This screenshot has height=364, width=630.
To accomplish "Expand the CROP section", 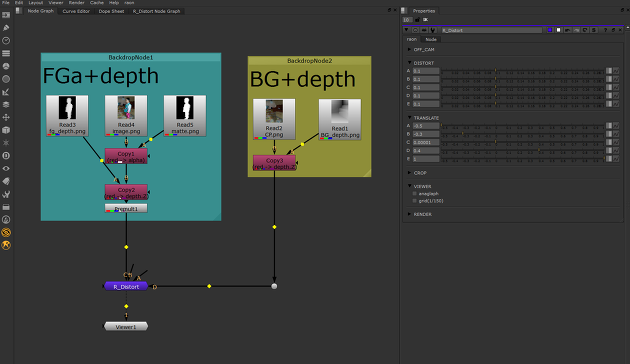I will pos(409,173).
